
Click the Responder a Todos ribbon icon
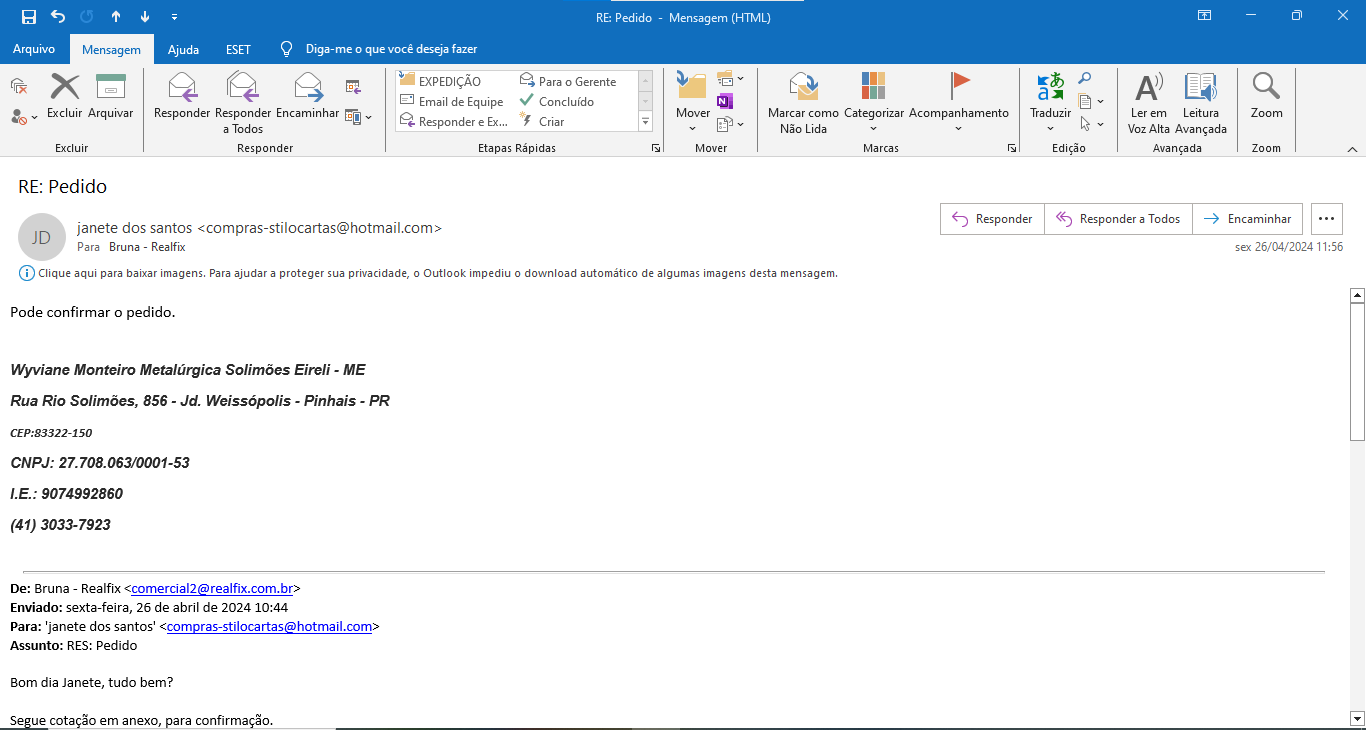243,87
